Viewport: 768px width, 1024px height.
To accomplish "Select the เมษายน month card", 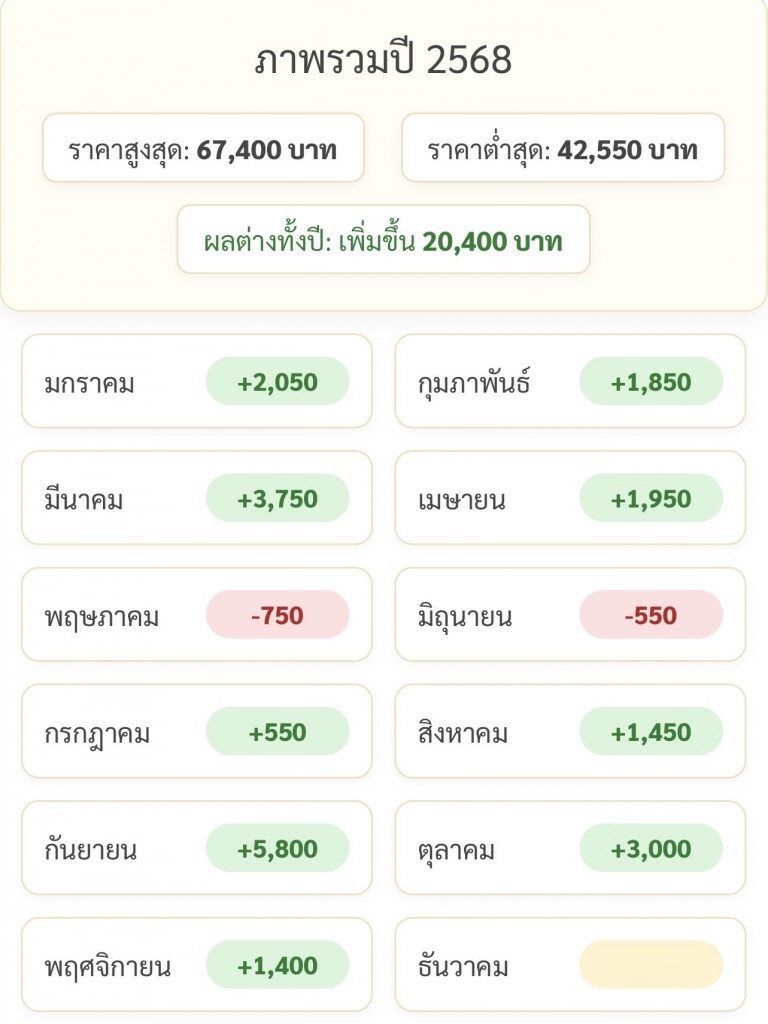I will click(570, 498).
